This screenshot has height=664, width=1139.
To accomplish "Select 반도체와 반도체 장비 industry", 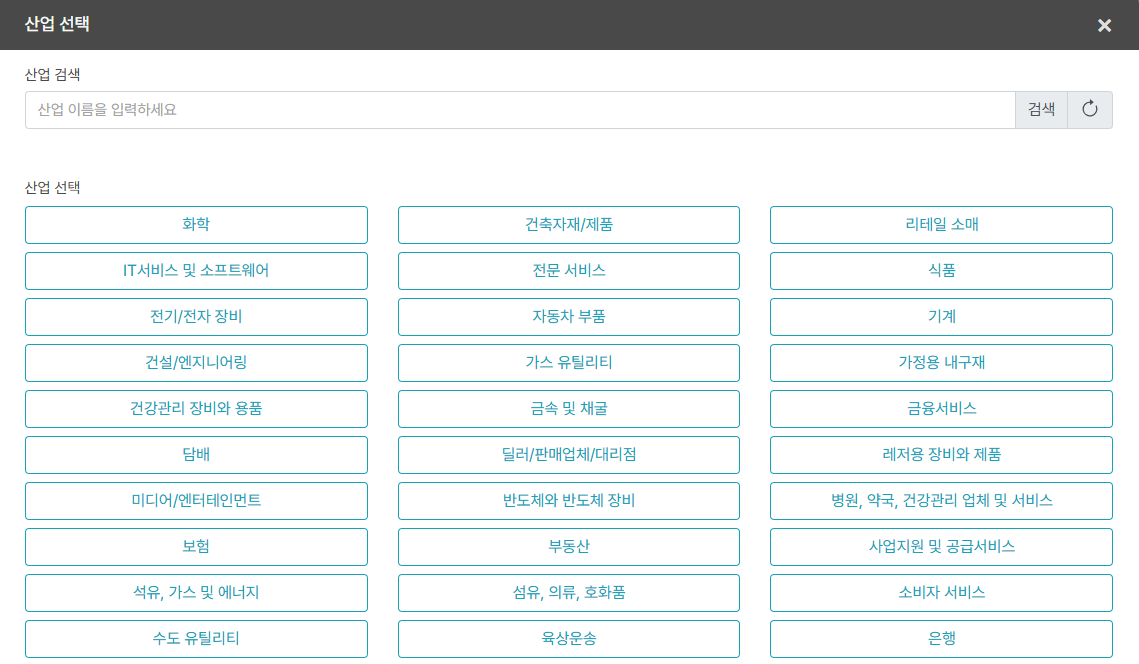I will pos(569,501).
